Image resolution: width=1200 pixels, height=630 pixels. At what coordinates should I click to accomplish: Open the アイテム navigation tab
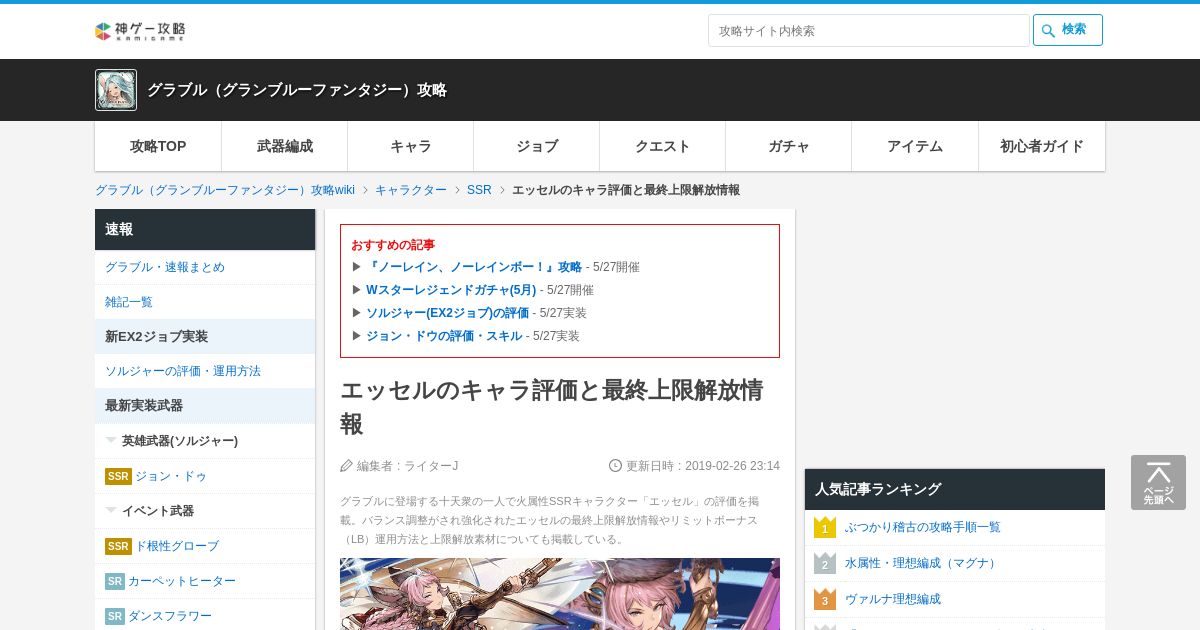(915, 146)
